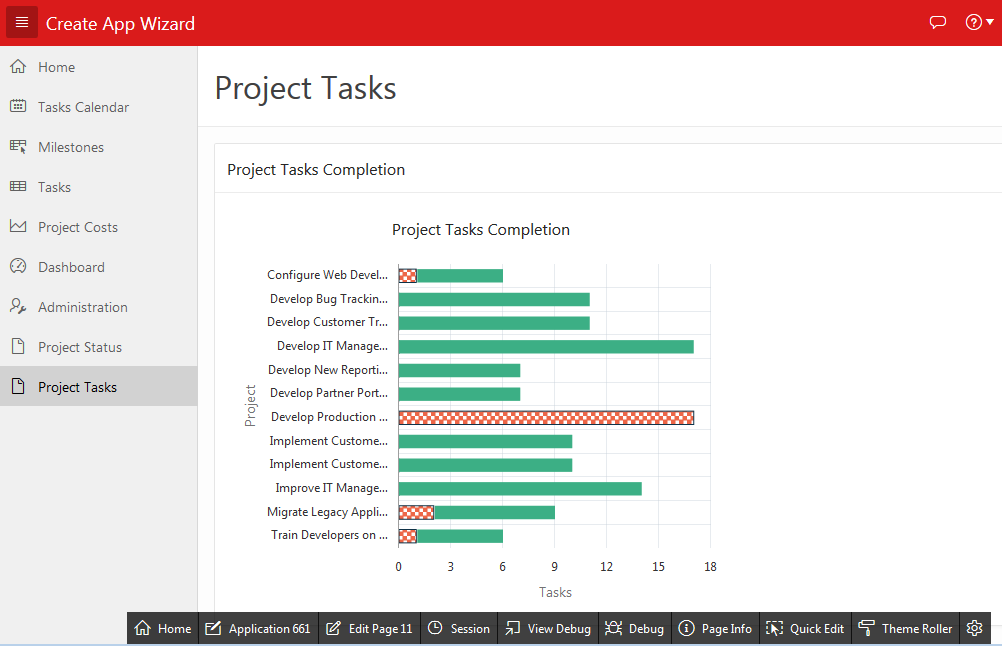Open the feedback speech bubble icon
The image size is (1002, 646).
click(x=937, y=22)
